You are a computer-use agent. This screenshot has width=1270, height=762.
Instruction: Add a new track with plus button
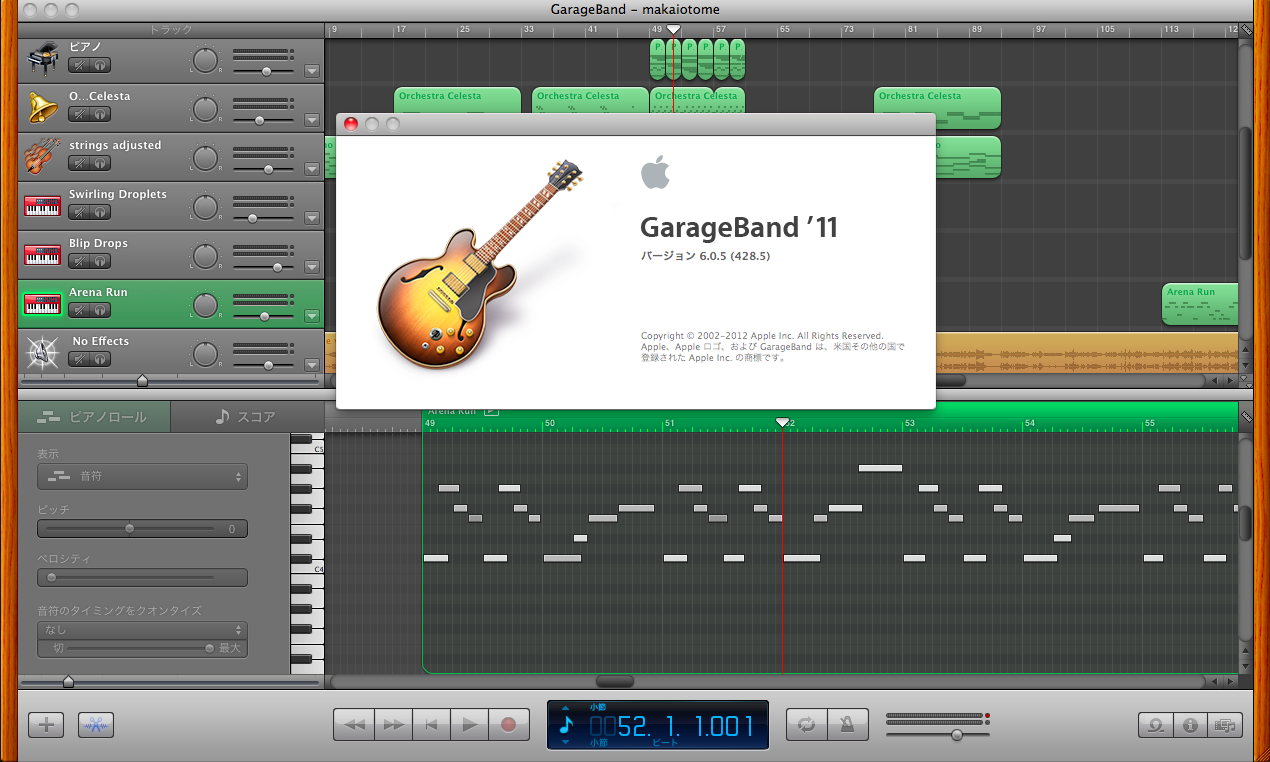(x=46, y=724)
